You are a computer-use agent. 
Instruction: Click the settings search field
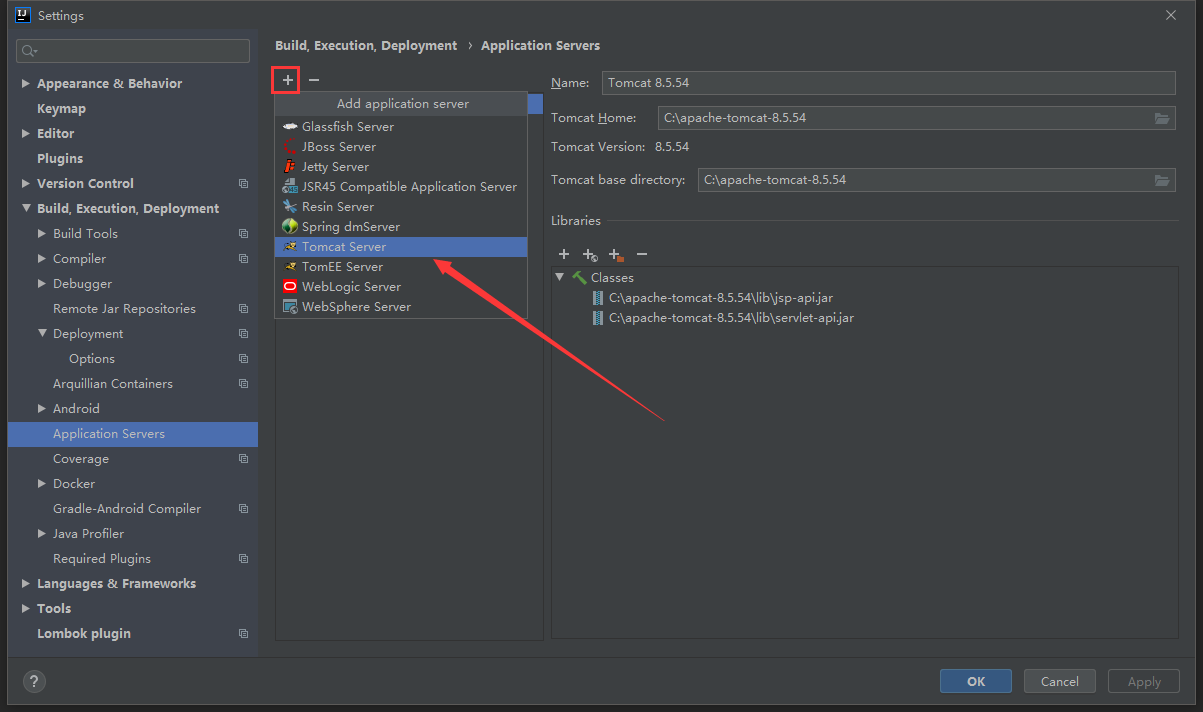pyautogui.click(x=133, y=51)
